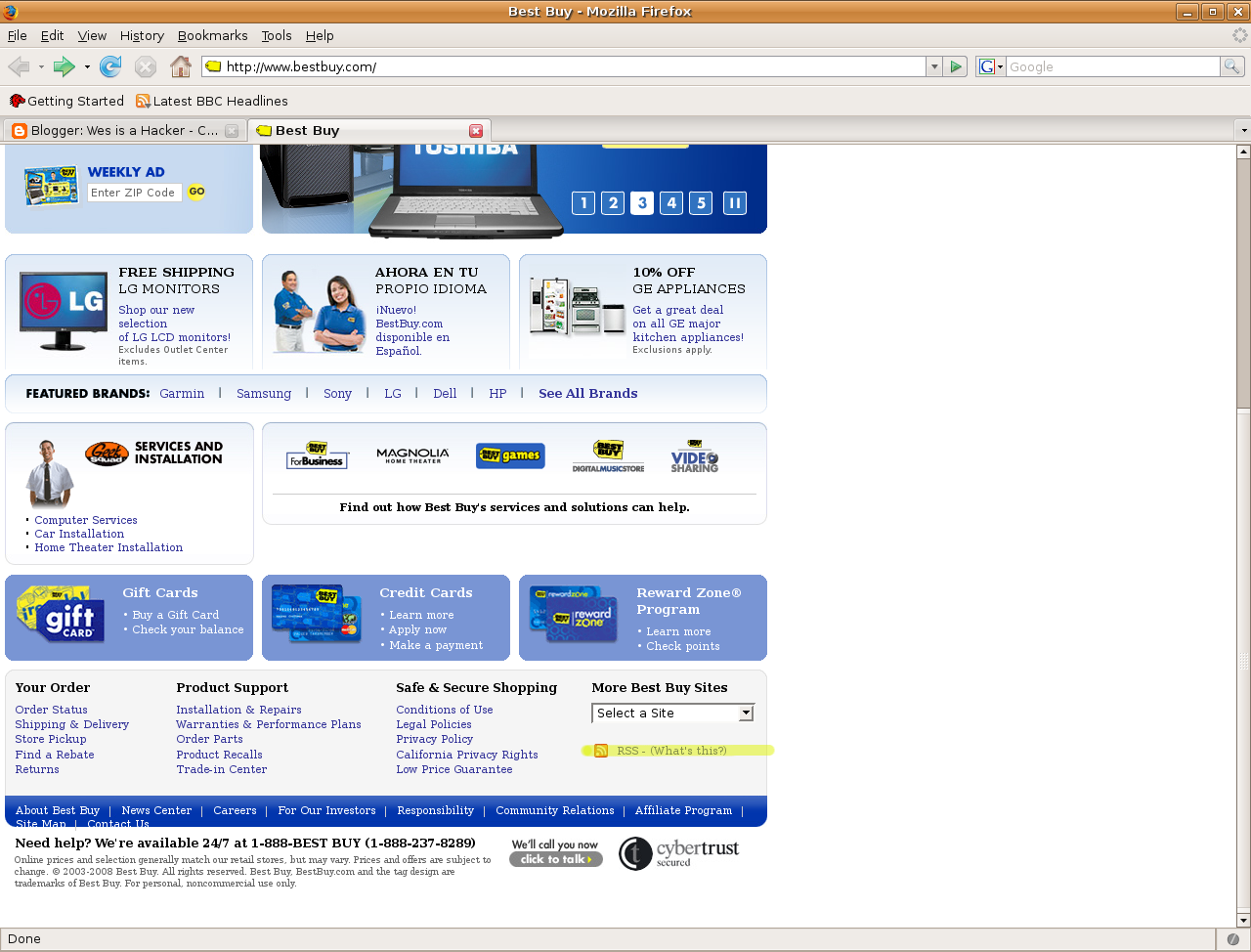Open the Low Price Guarantee link

point(453,769)
